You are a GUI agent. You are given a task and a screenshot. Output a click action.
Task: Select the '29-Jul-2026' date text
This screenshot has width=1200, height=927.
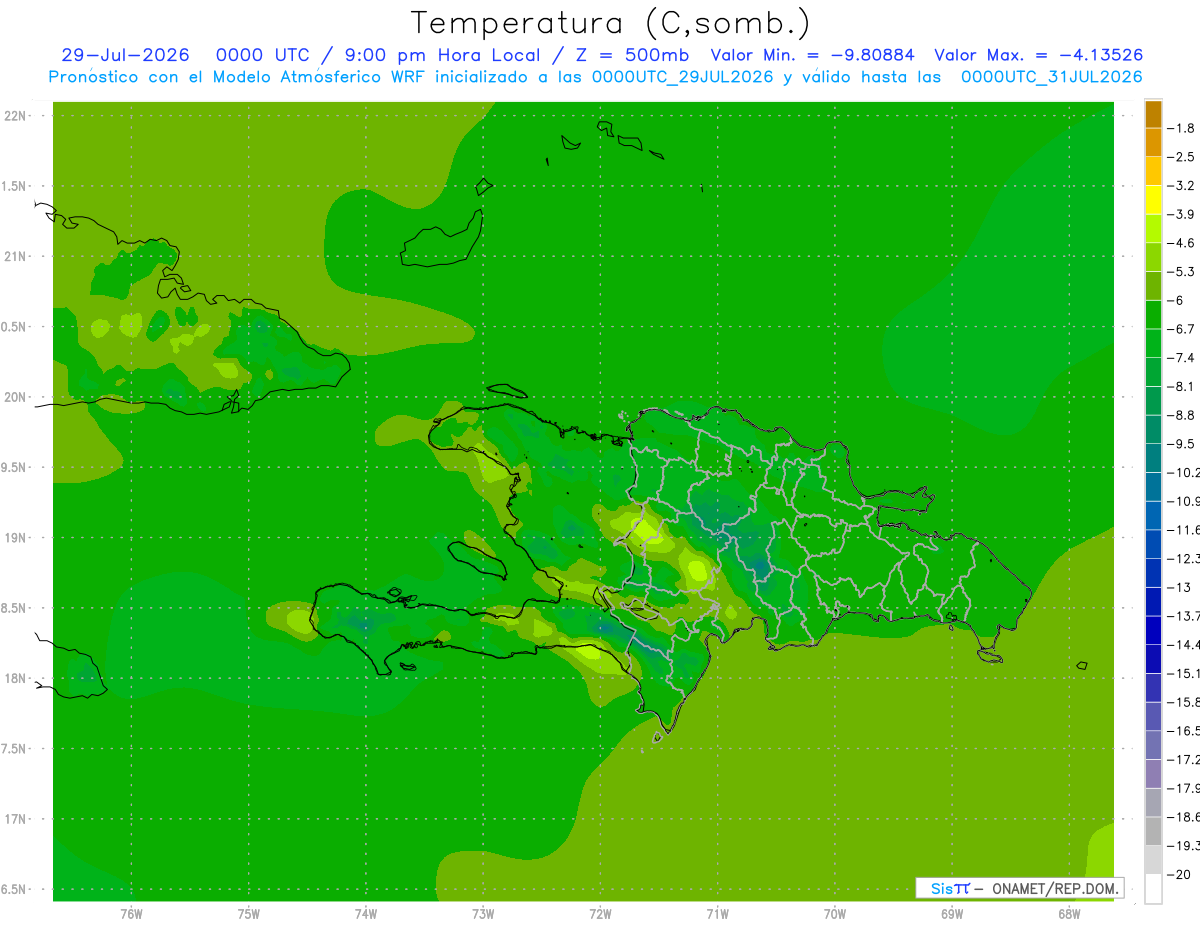click(x=125, y=55)
